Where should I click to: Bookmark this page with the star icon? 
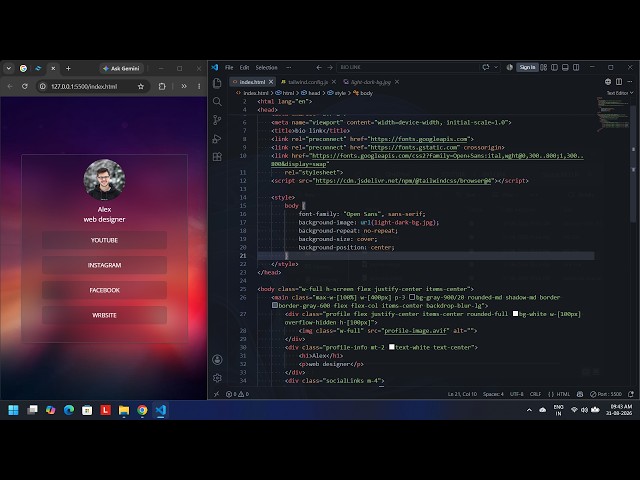click(141, 87)
